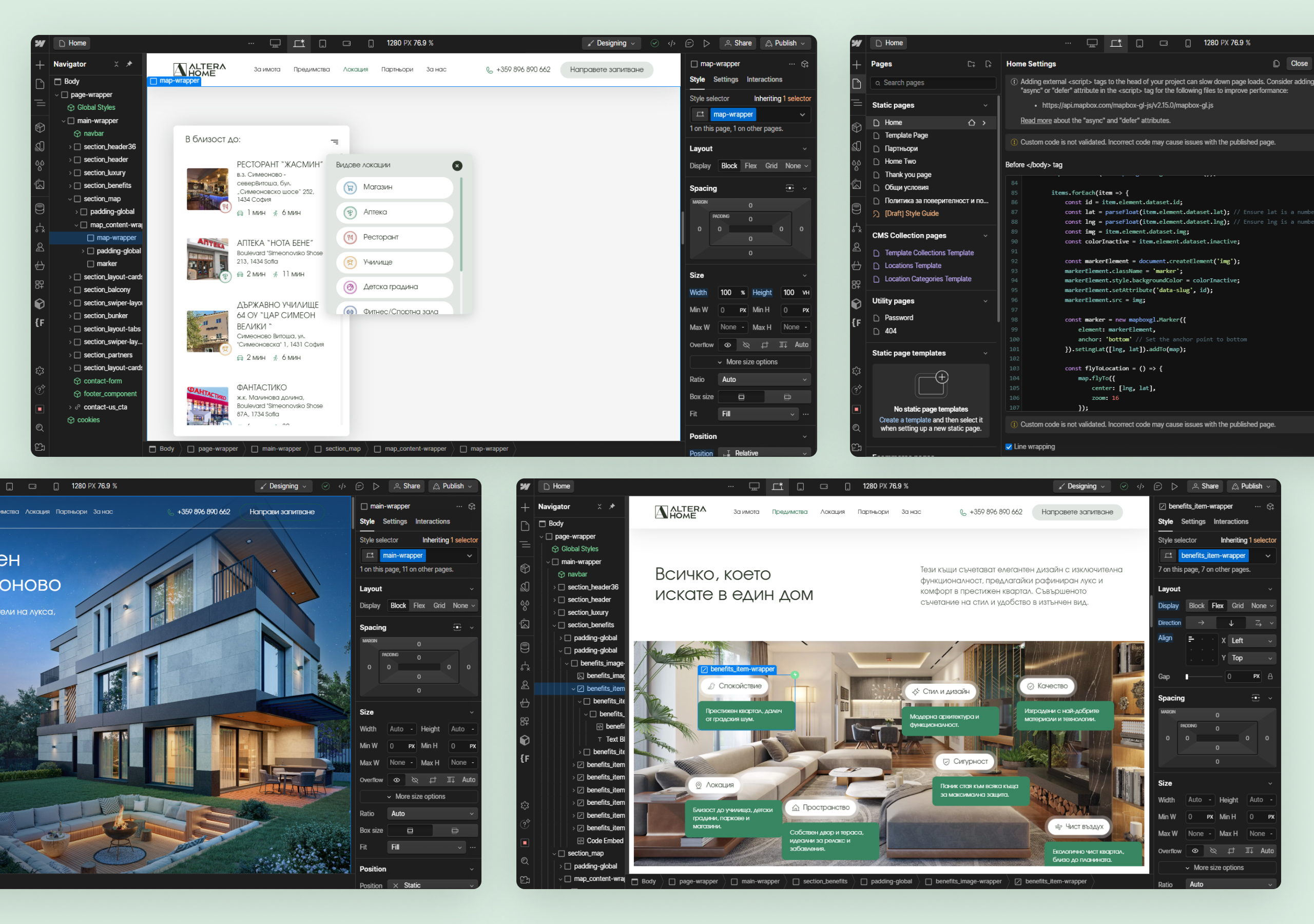1314x924 pixels.
Task: Open comments bubble icon in top-left window toolbar
Action: pos(690,44)
